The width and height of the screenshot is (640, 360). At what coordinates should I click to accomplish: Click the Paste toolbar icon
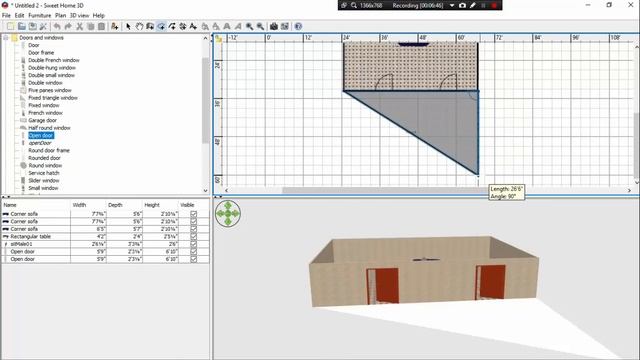click(101, 26)
